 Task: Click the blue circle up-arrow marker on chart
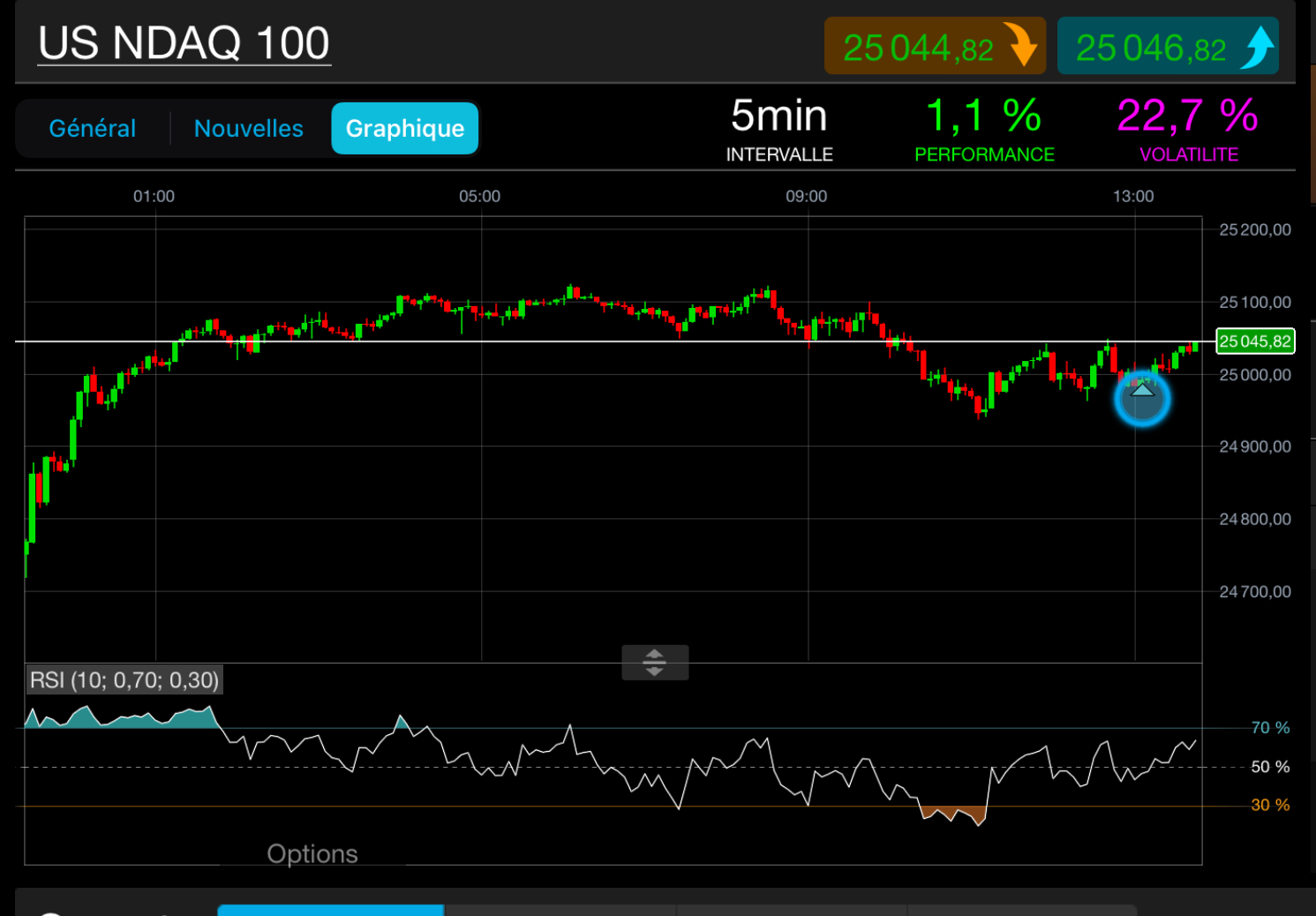click(x=1142, y=399)
